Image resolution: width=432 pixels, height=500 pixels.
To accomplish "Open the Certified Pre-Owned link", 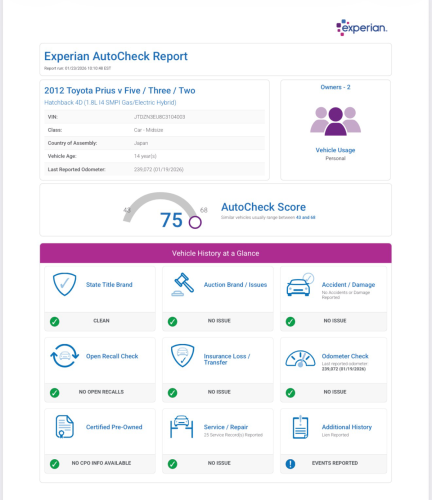I will pyautogui.click(x=114, y=427).
